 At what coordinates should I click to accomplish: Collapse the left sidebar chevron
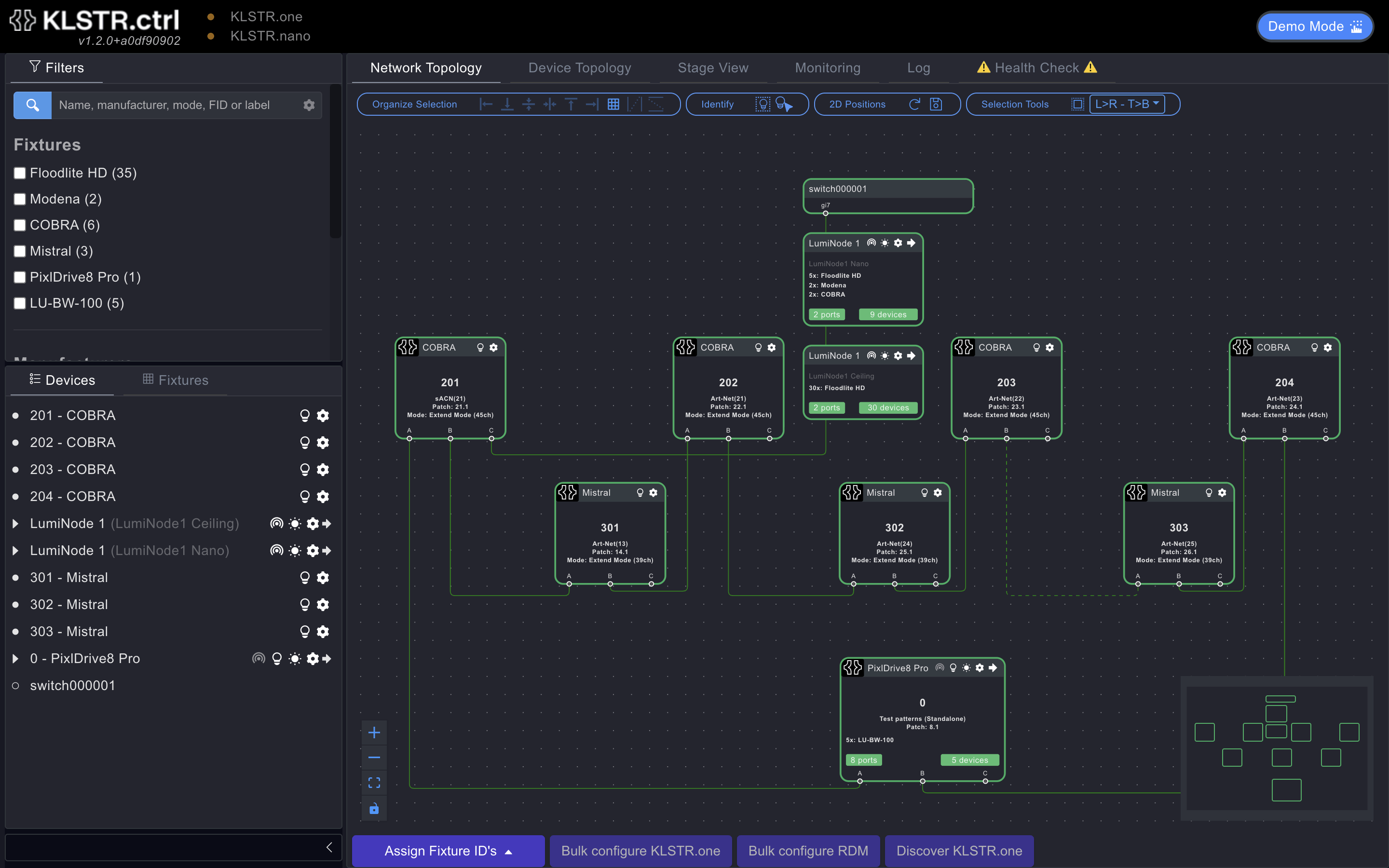coord(329,847)
